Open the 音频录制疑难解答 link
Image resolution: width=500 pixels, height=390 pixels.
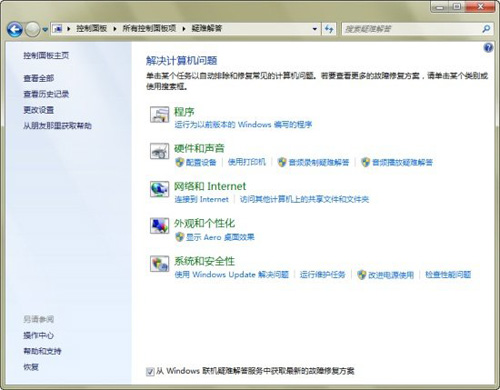pos(319,162)
